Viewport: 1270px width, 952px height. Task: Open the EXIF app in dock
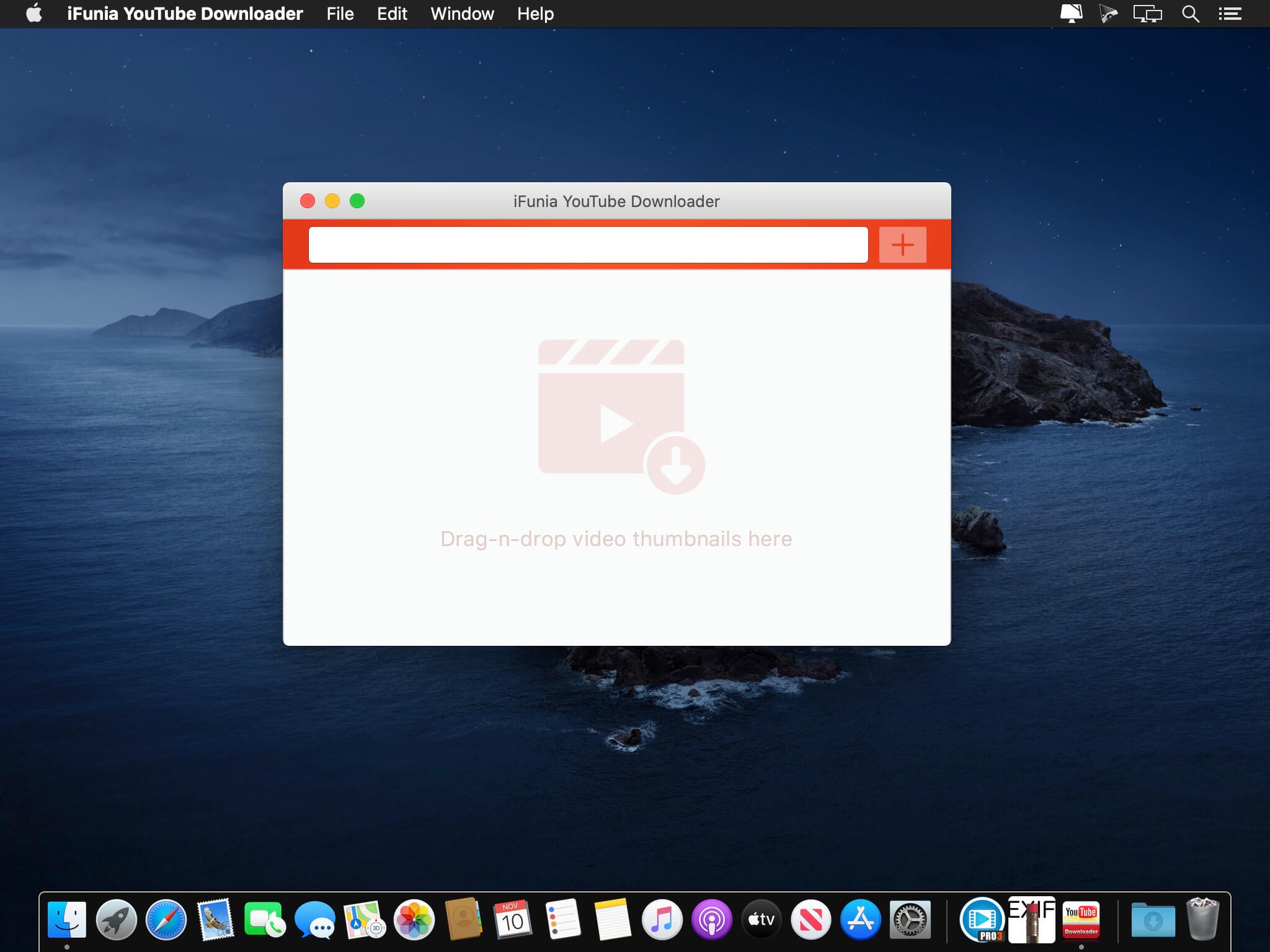(x=1031, y=920)
